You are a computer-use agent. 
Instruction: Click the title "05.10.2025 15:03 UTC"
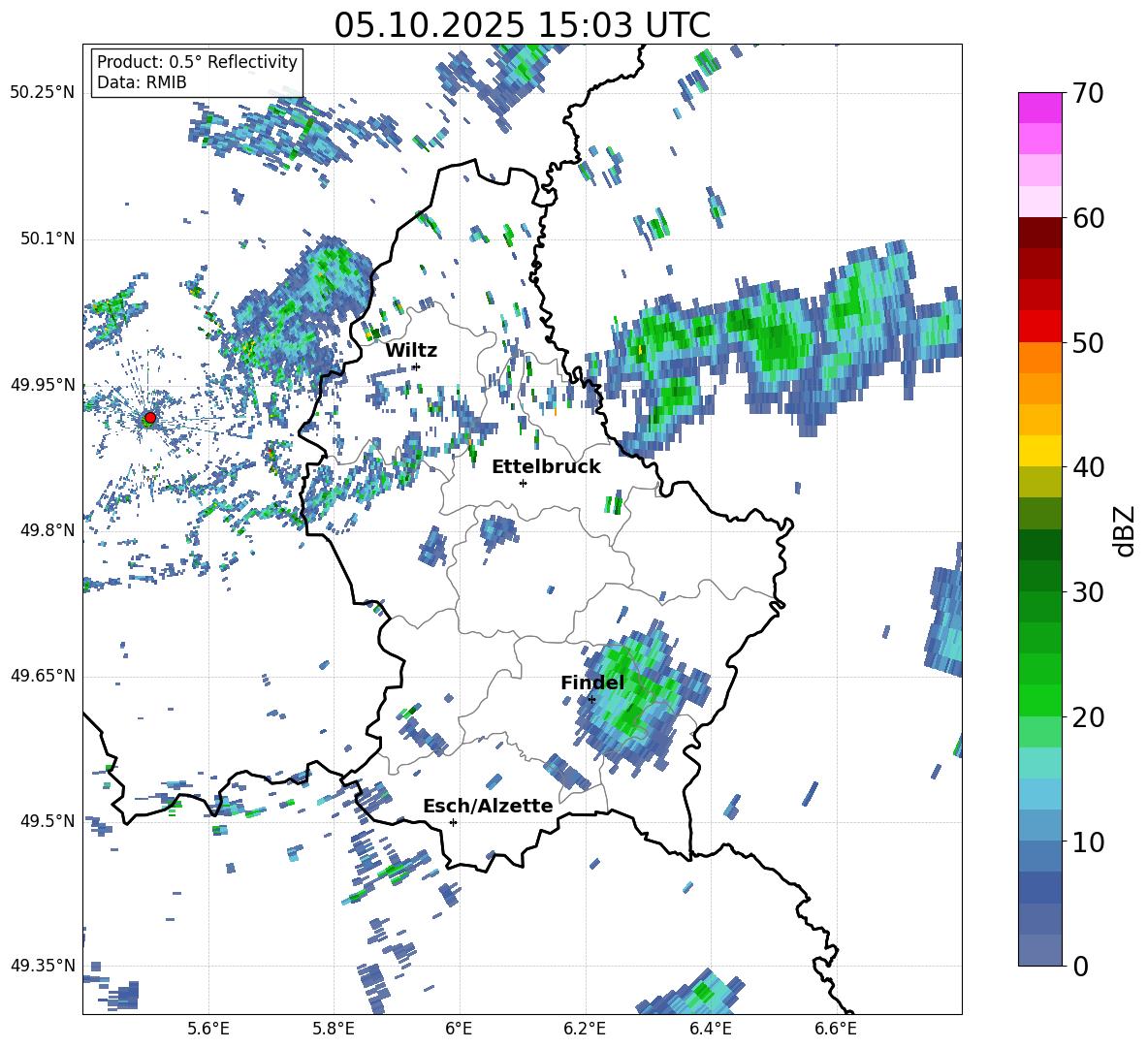click(522, 25)
